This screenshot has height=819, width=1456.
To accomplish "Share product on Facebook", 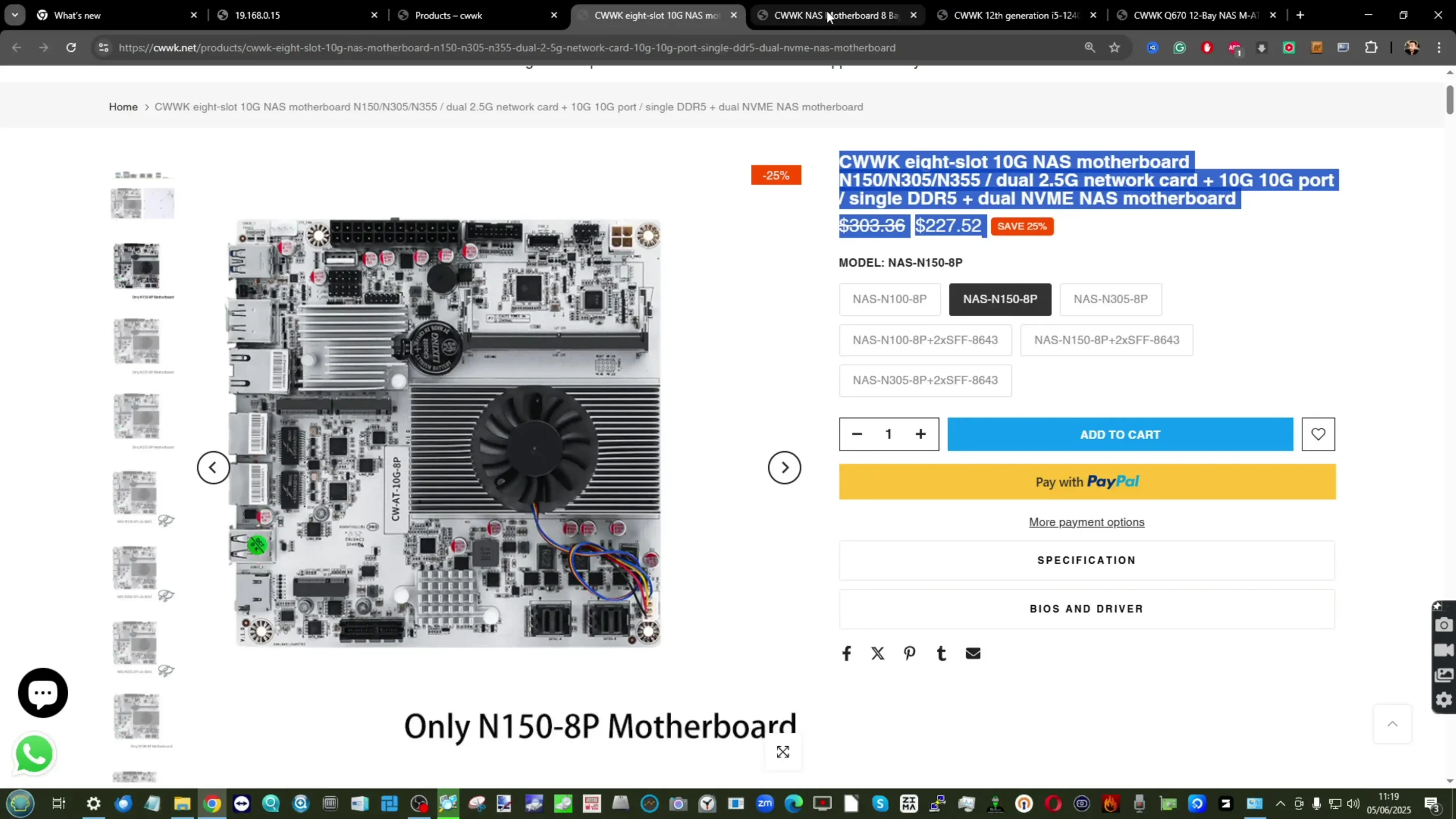I will (846, 653).
